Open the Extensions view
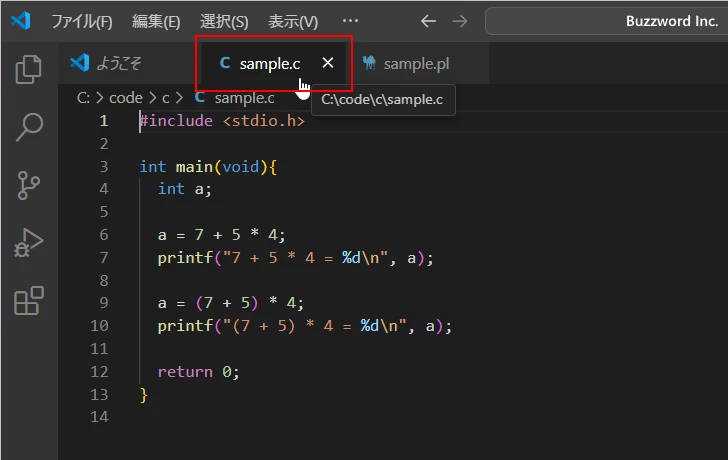 [29, 301]
